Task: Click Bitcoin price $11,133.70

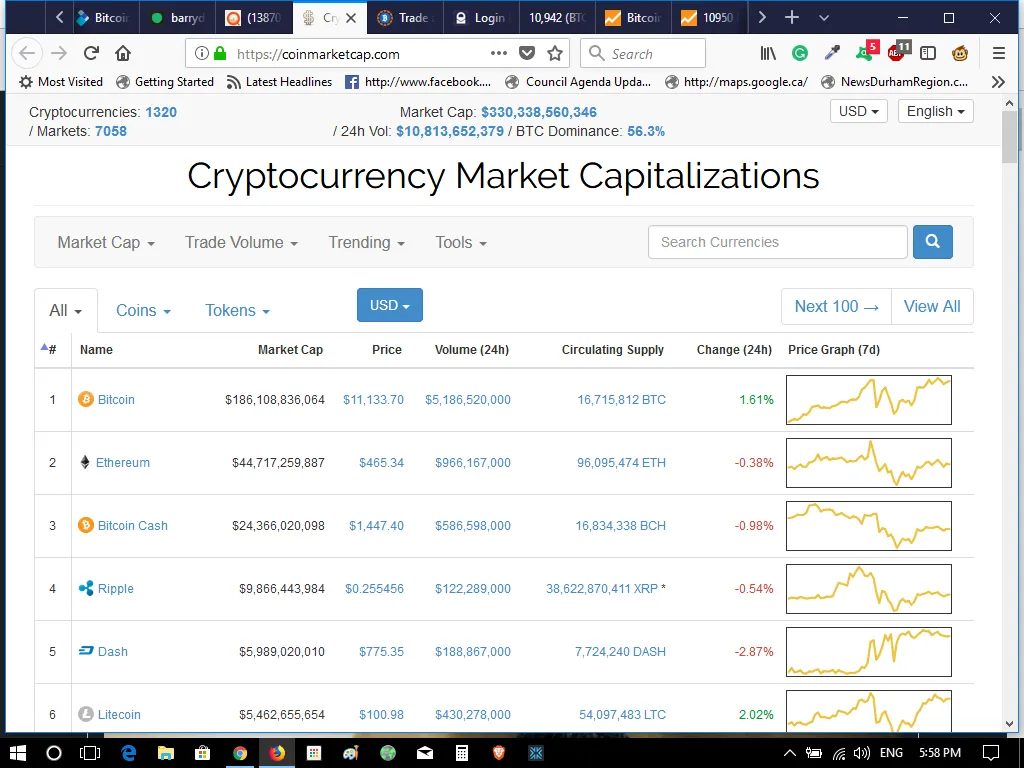Action: (374, 399)
